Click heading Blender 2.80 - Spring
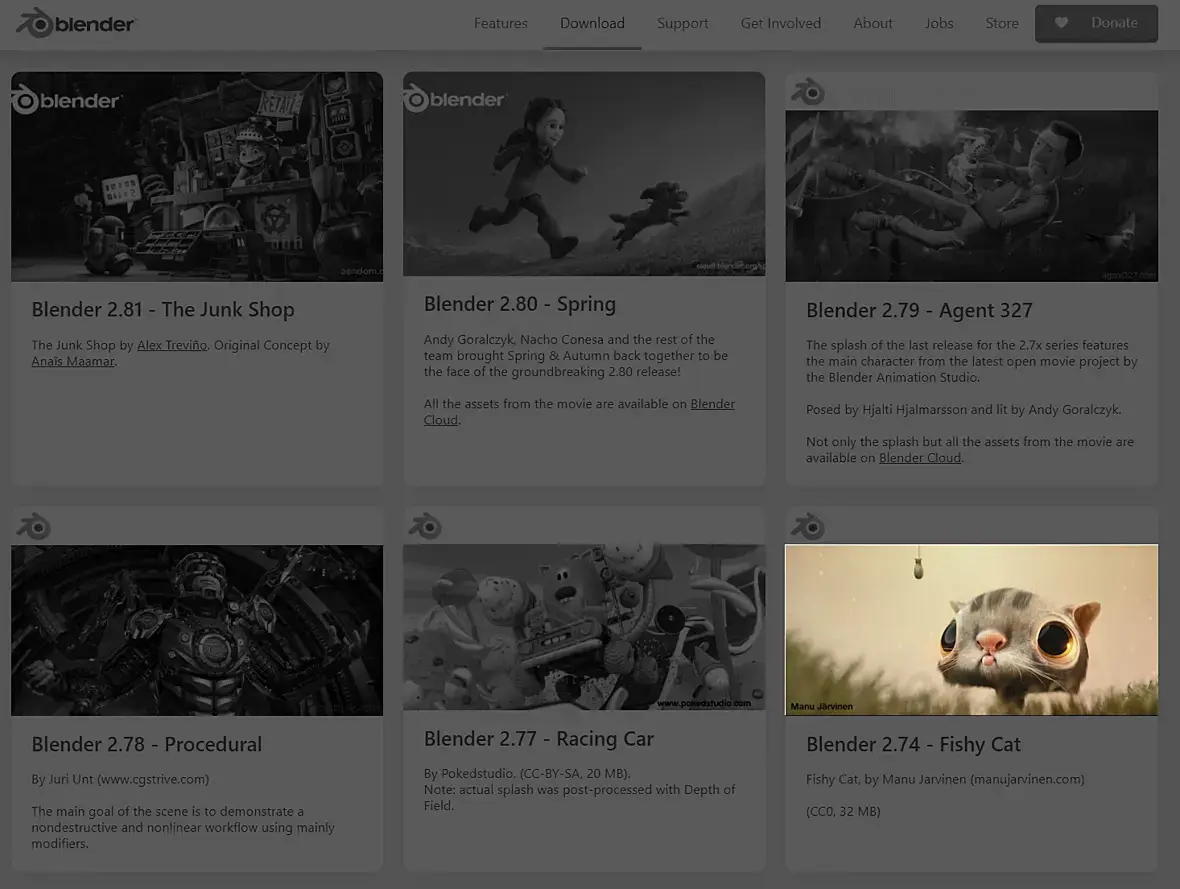Image resolution: width=1180 pixels, height=889 pixels. [x=519, y=304]
